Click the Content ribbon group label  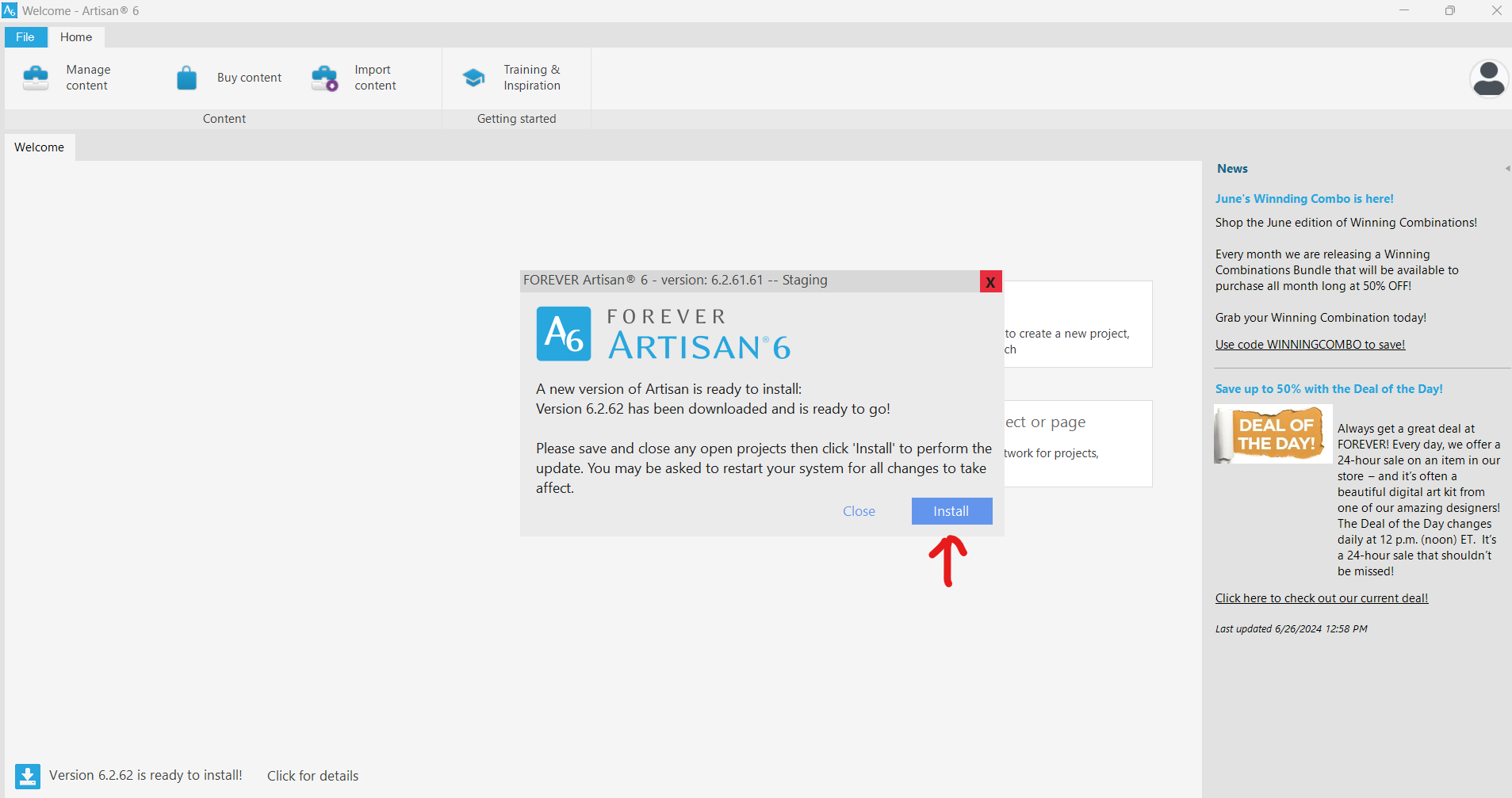tap(224, 119)
